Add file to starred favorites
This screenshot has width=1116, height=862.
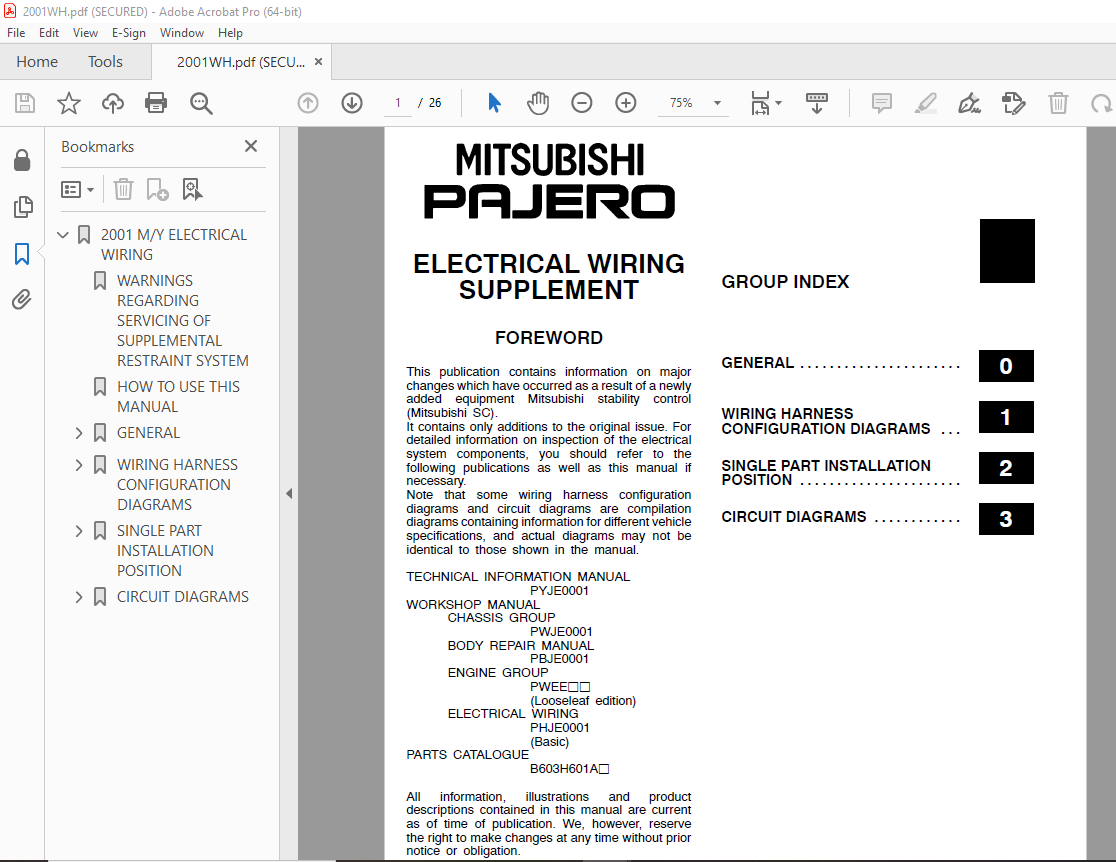pyautogui.click(x=69, y=103)
